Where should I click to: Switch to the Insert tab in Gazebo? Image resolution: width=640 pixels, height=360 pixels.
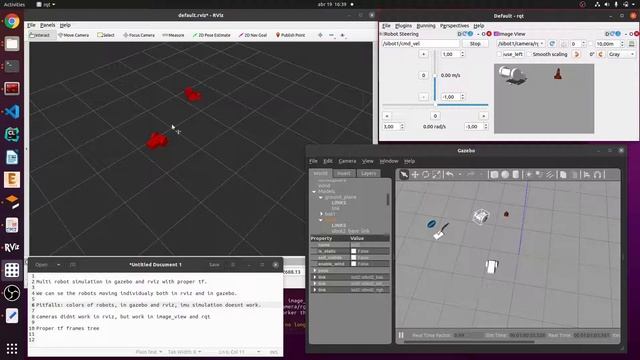[x=344, y=173]
